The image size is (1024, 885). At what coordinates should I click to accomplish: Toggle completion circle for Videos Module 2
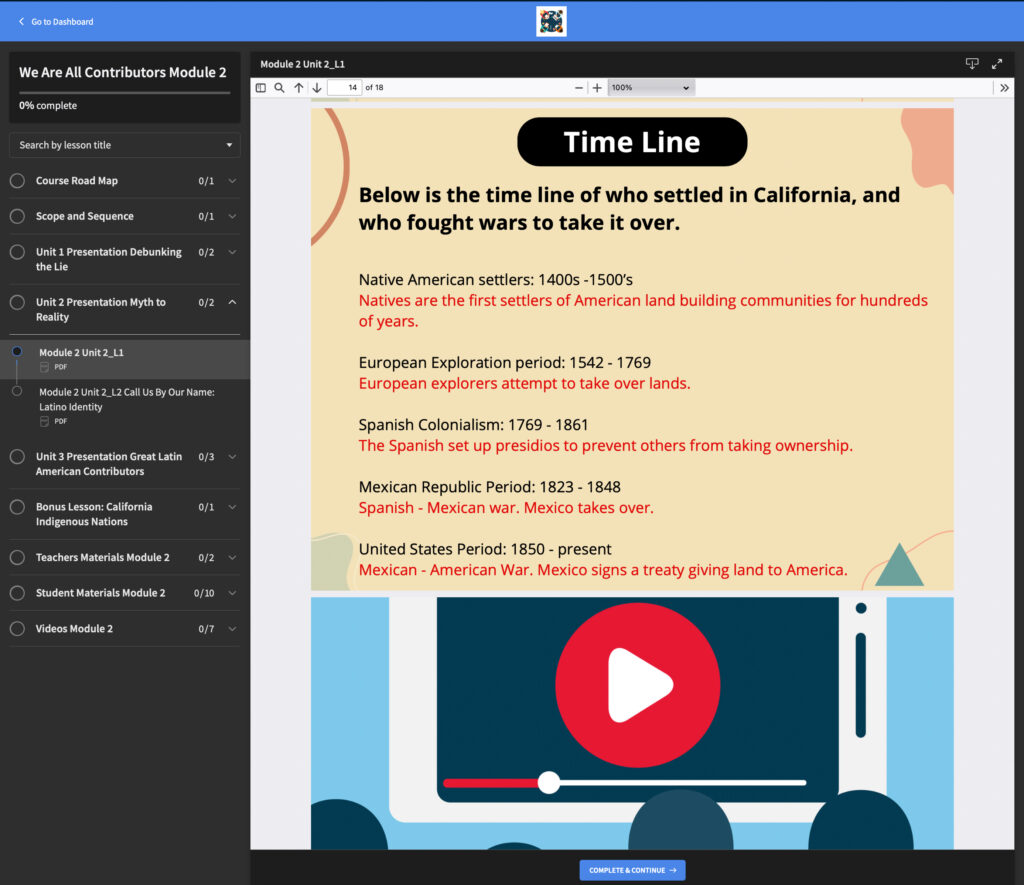click(17, 629)
